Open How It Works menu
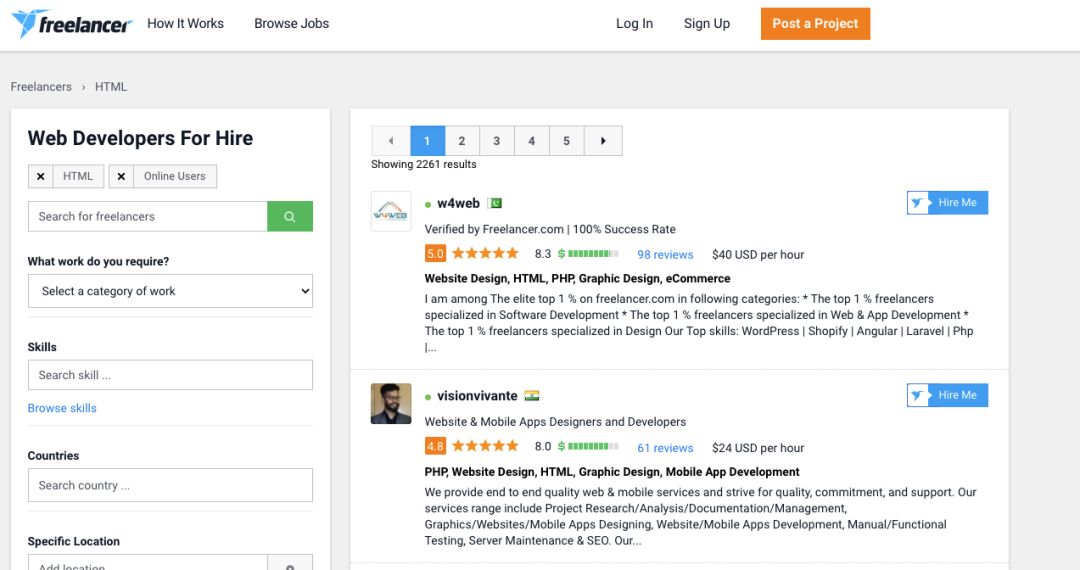Screen dimensions: 1080x570 pos(185,23)
